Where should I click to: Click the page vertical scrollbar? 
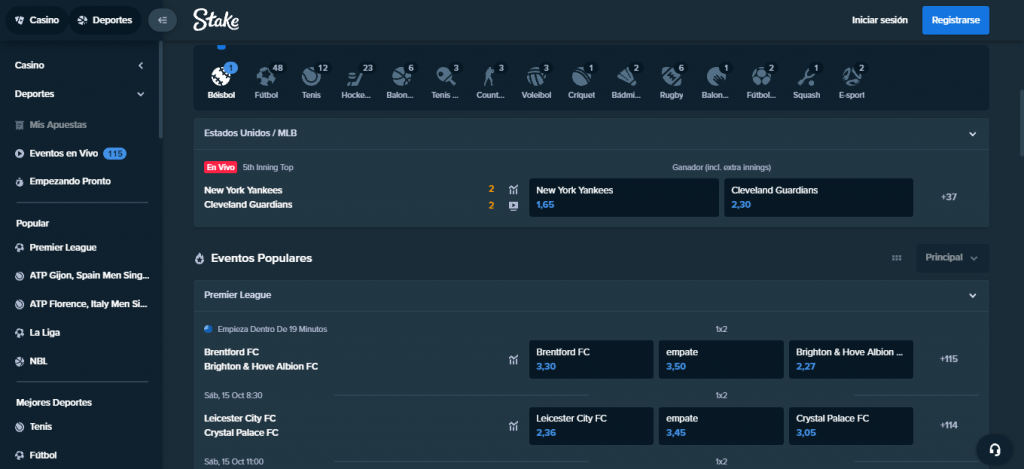coord(1020,122)
